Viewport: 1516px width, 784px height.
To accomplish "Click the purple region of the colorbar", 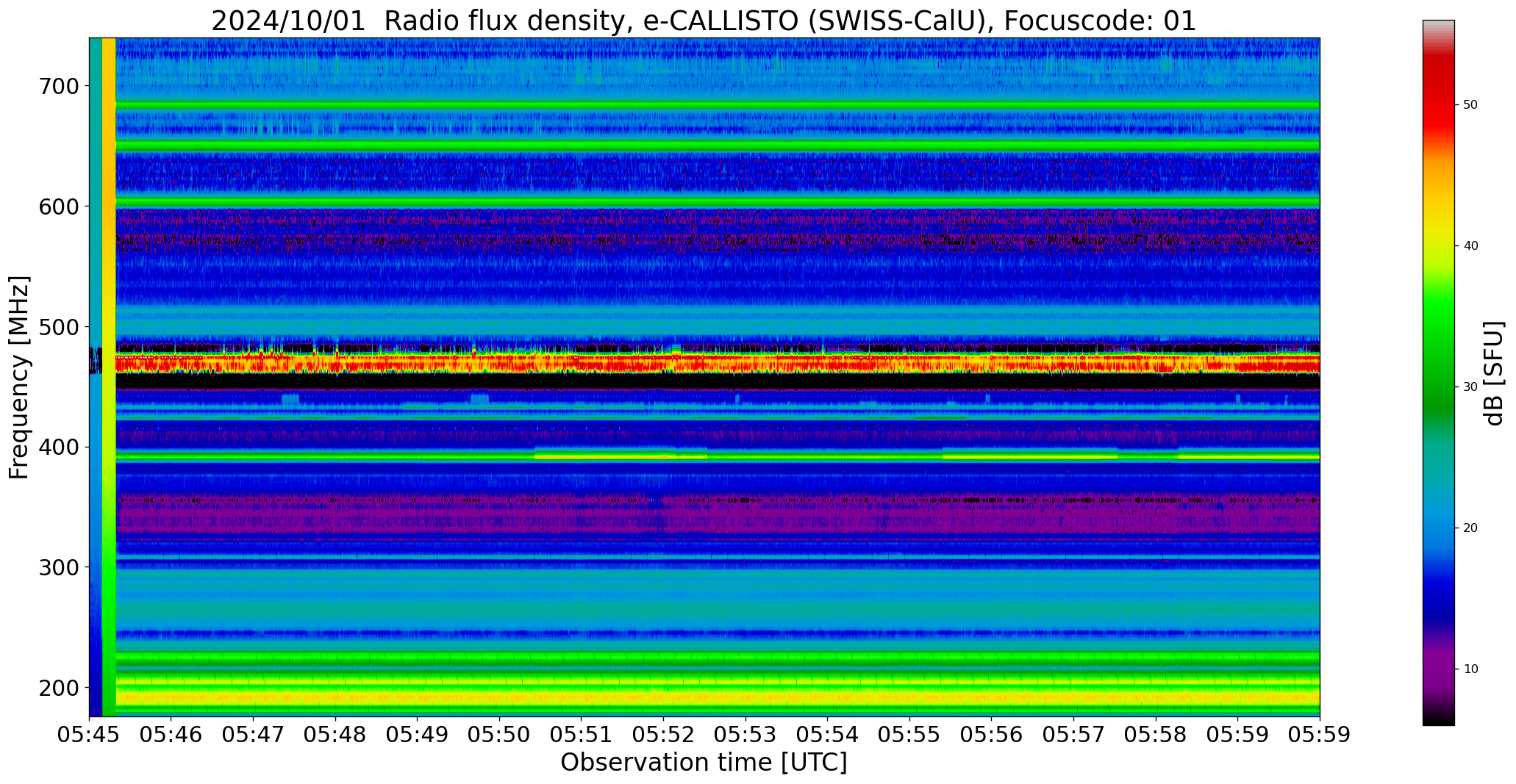I will (1438, 665).
